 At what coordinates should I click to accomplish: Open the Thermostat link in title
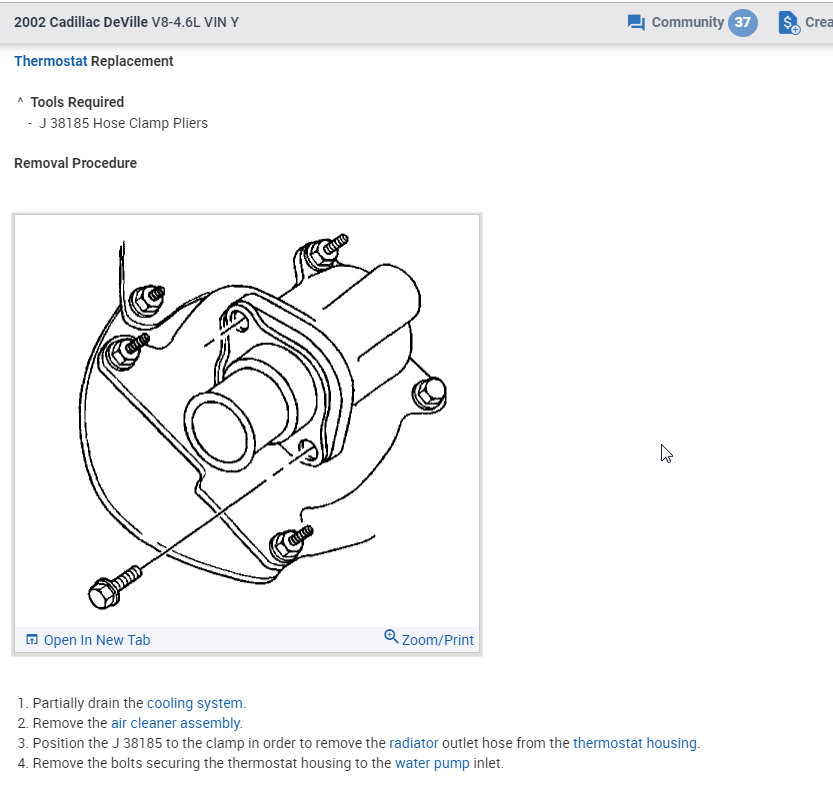pos(50,61)
